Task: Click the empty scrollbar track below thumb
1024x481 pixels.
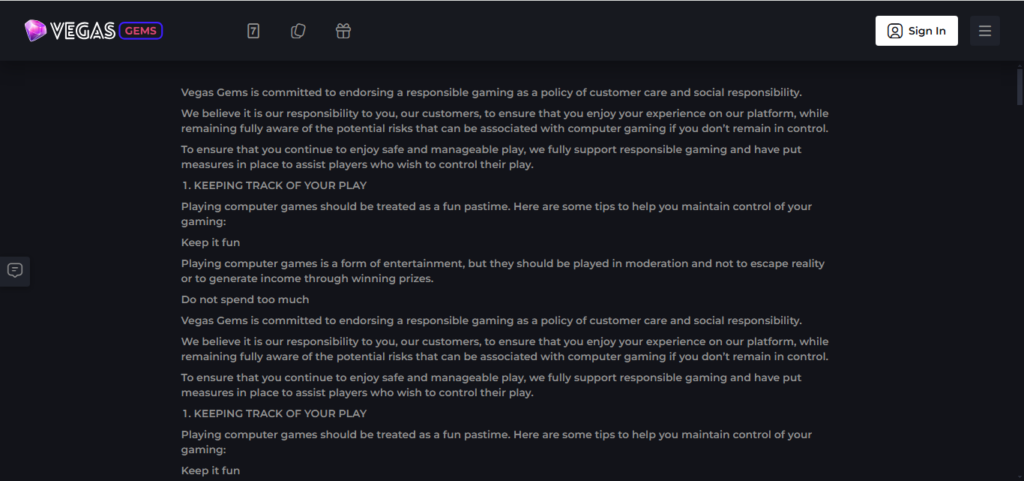Action: 1019,294
